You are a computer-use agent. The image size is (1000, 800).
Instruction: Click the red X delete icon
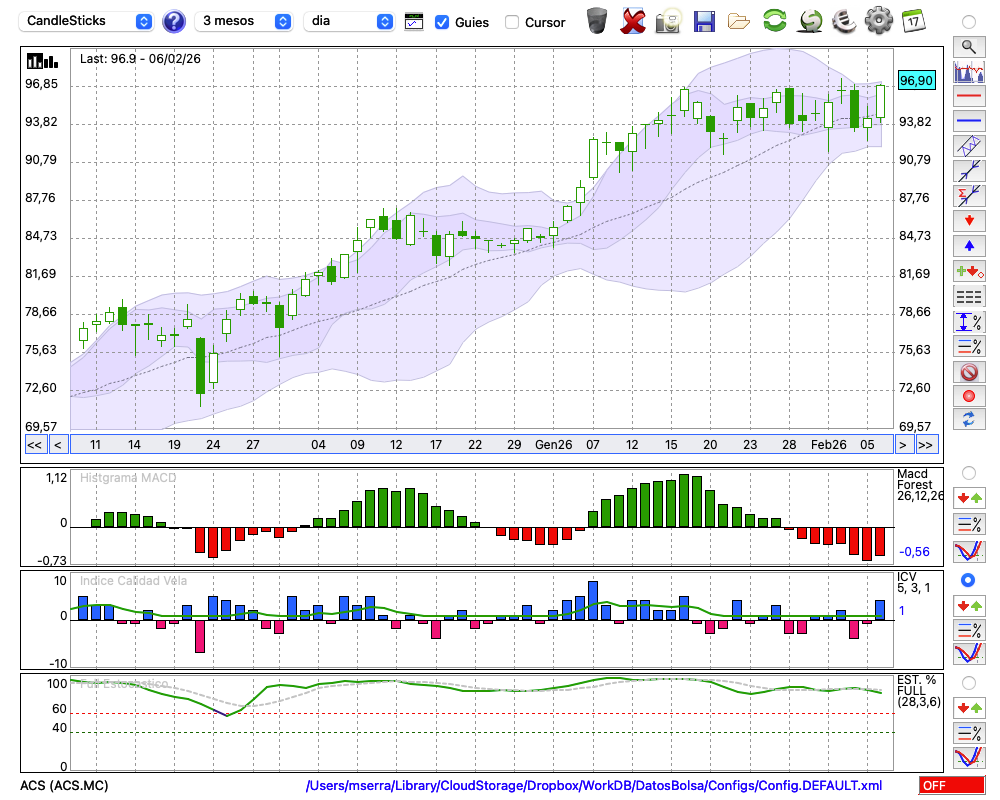coord(633,21)
